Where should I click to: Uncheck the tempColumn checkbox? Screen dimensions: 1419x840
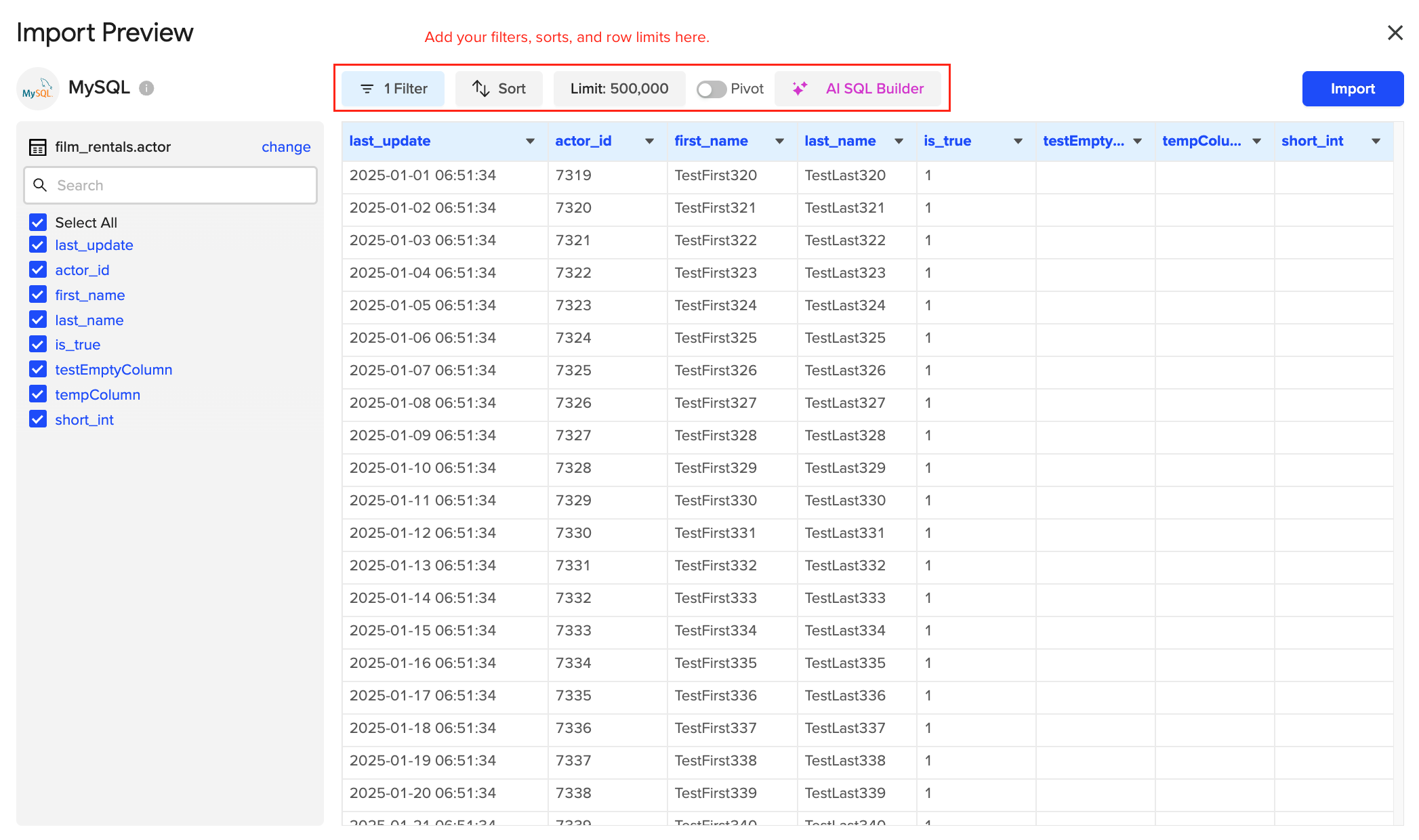(37, 394)
